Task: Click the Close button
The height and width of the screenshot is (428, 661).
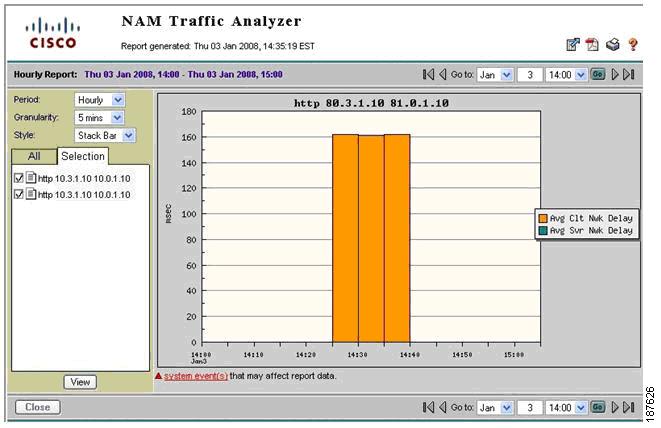Action: tap(38, 407)
